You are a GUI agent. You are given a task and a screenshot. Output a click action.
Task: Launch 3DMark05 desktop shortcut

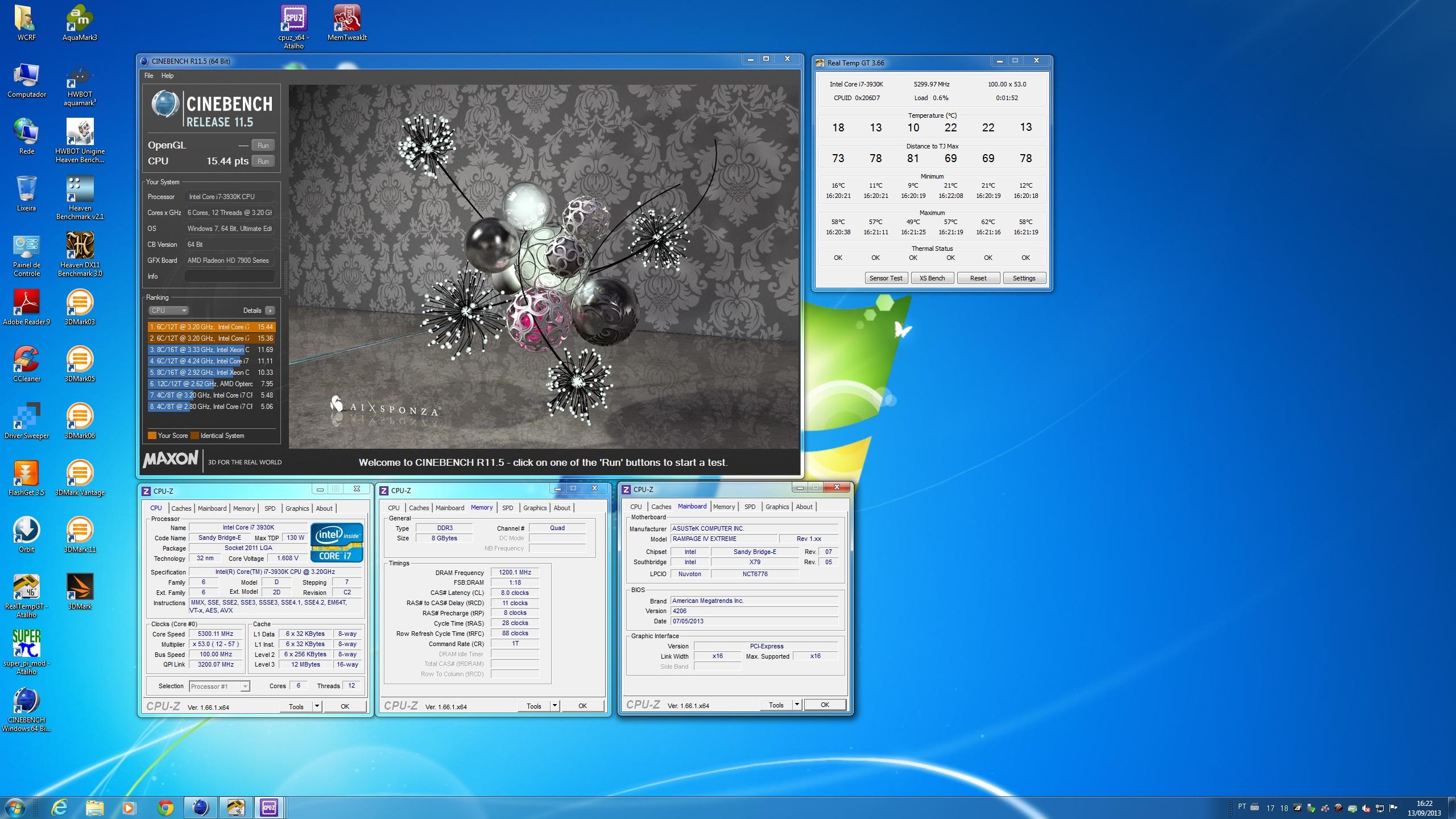(80, 364)
